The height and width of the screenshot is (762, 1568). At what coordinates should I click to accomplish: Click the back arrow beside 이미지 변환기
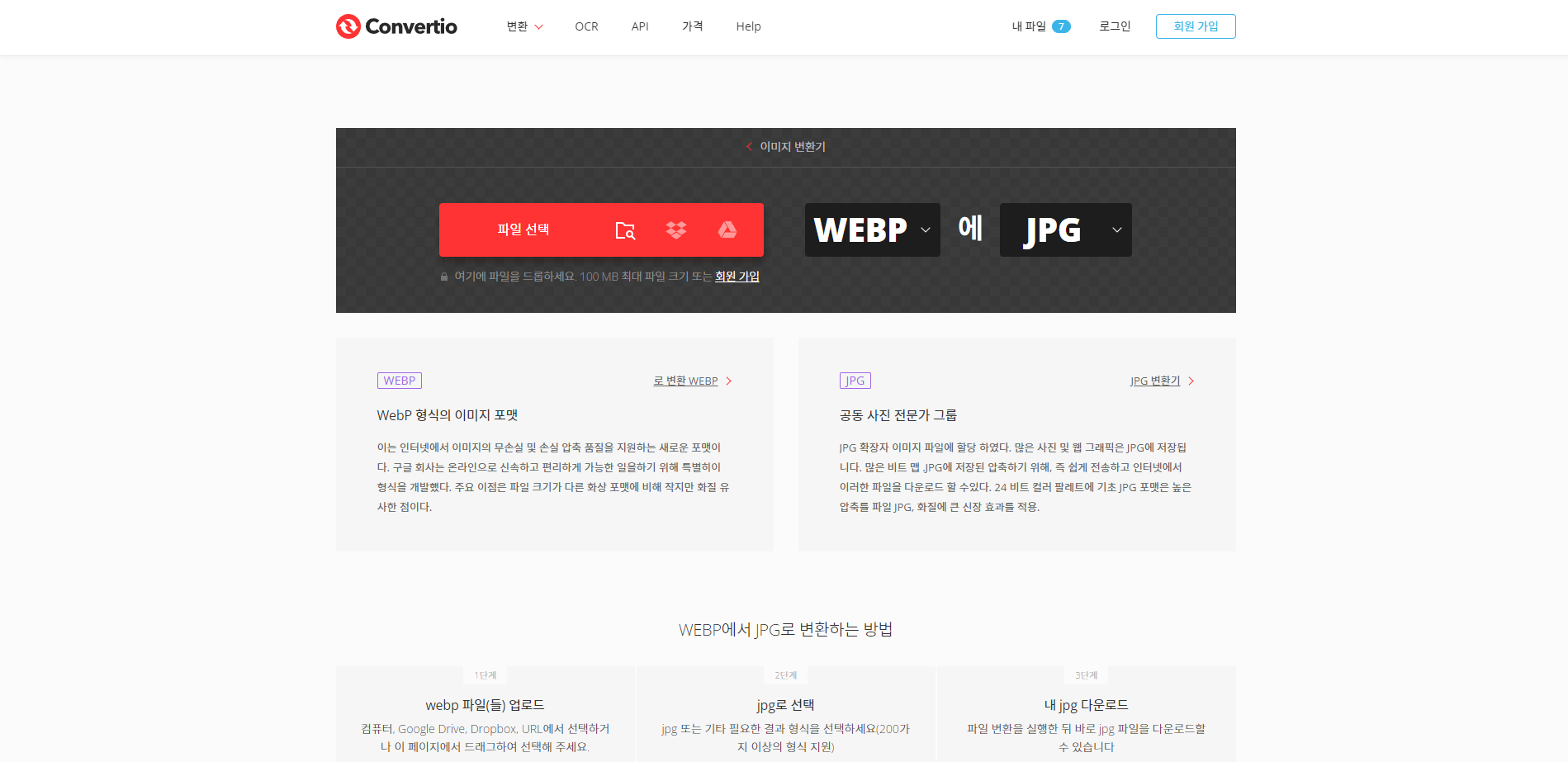[x=749, y=146]
